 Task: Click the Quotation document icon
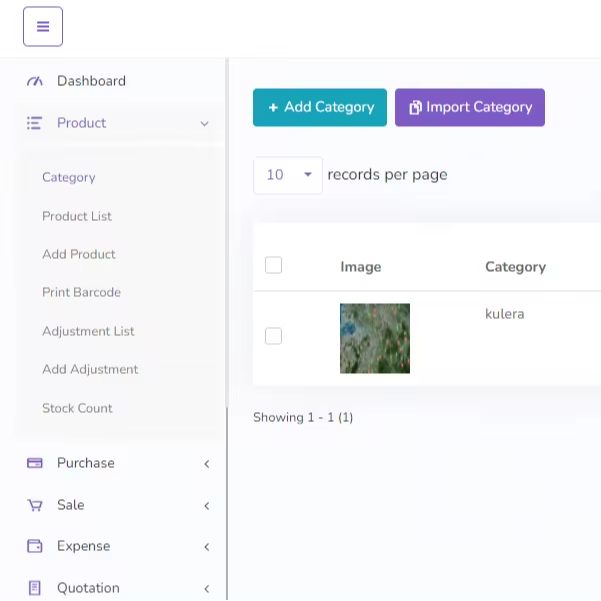35,588
